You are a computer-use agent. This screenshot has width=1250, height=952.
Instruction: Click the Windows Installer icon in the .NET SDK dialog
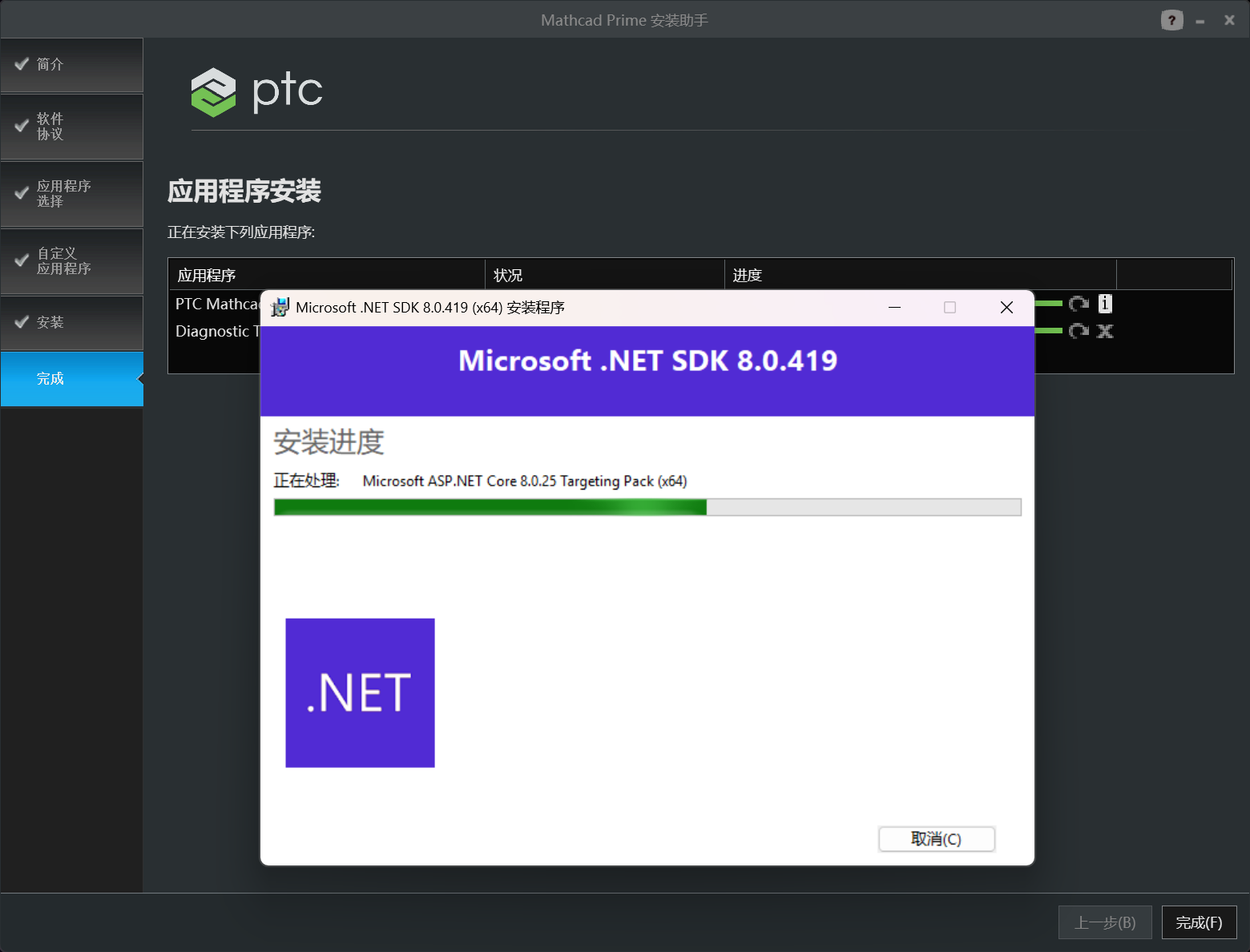(279, 307)
